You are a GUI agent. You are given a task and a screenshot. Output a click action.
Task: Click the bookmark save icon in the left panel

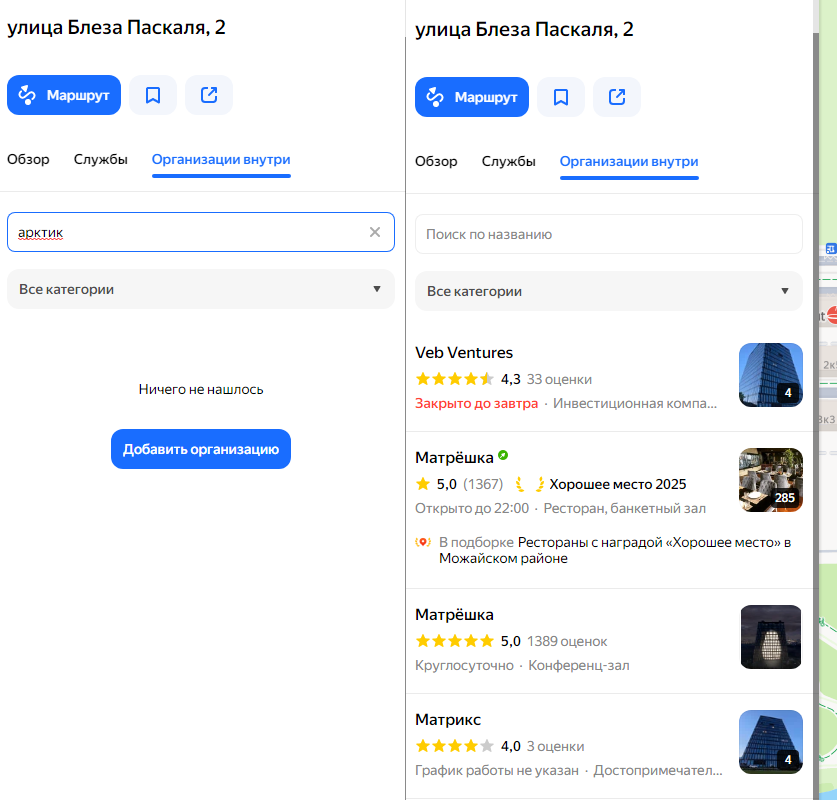(153, 94)
